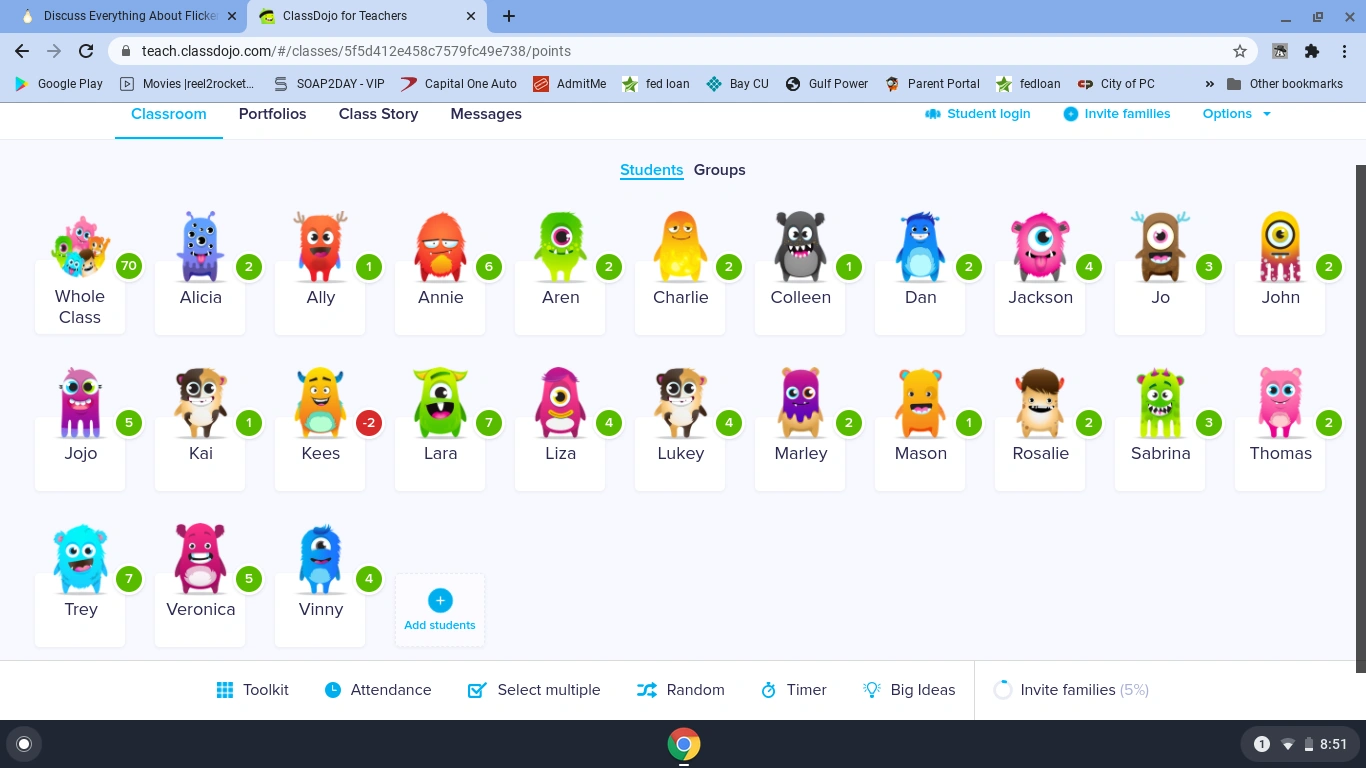
Task: Open the Messages tab
Action: coord(486,113)
